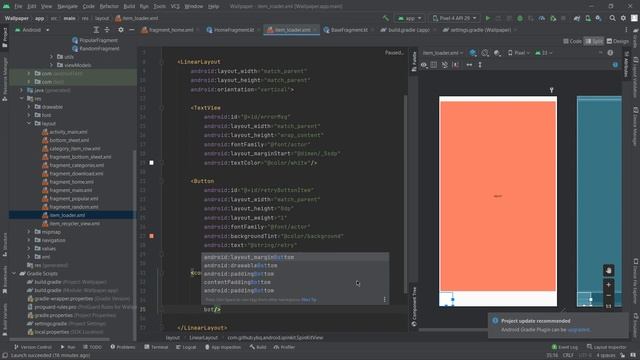The height and width of the screenshot is (360, 640).
Task: Click Collapse All icon in Project panel
Action: [107, 30]
